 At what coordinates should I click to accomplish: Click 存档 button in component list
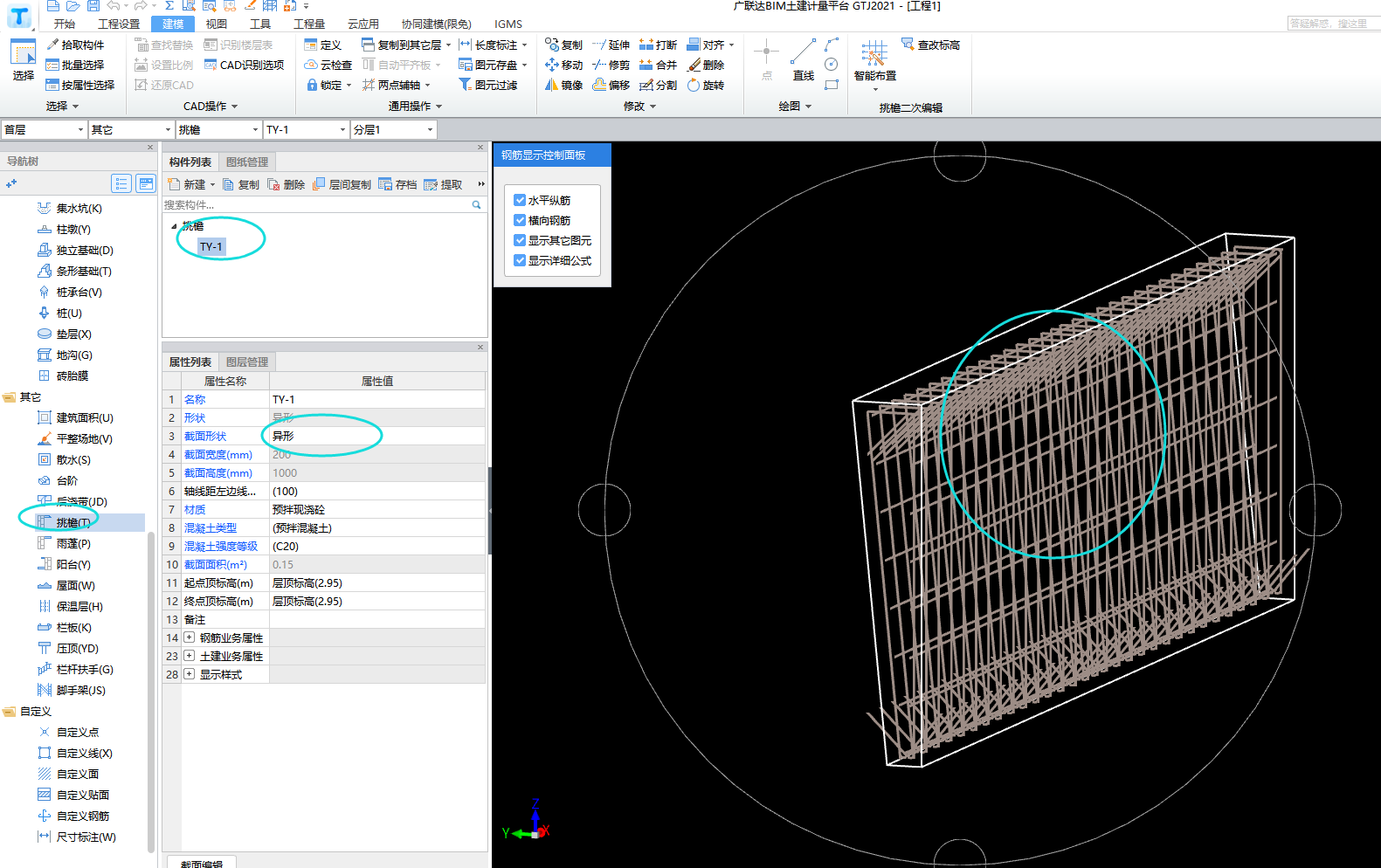pos(397,184)
